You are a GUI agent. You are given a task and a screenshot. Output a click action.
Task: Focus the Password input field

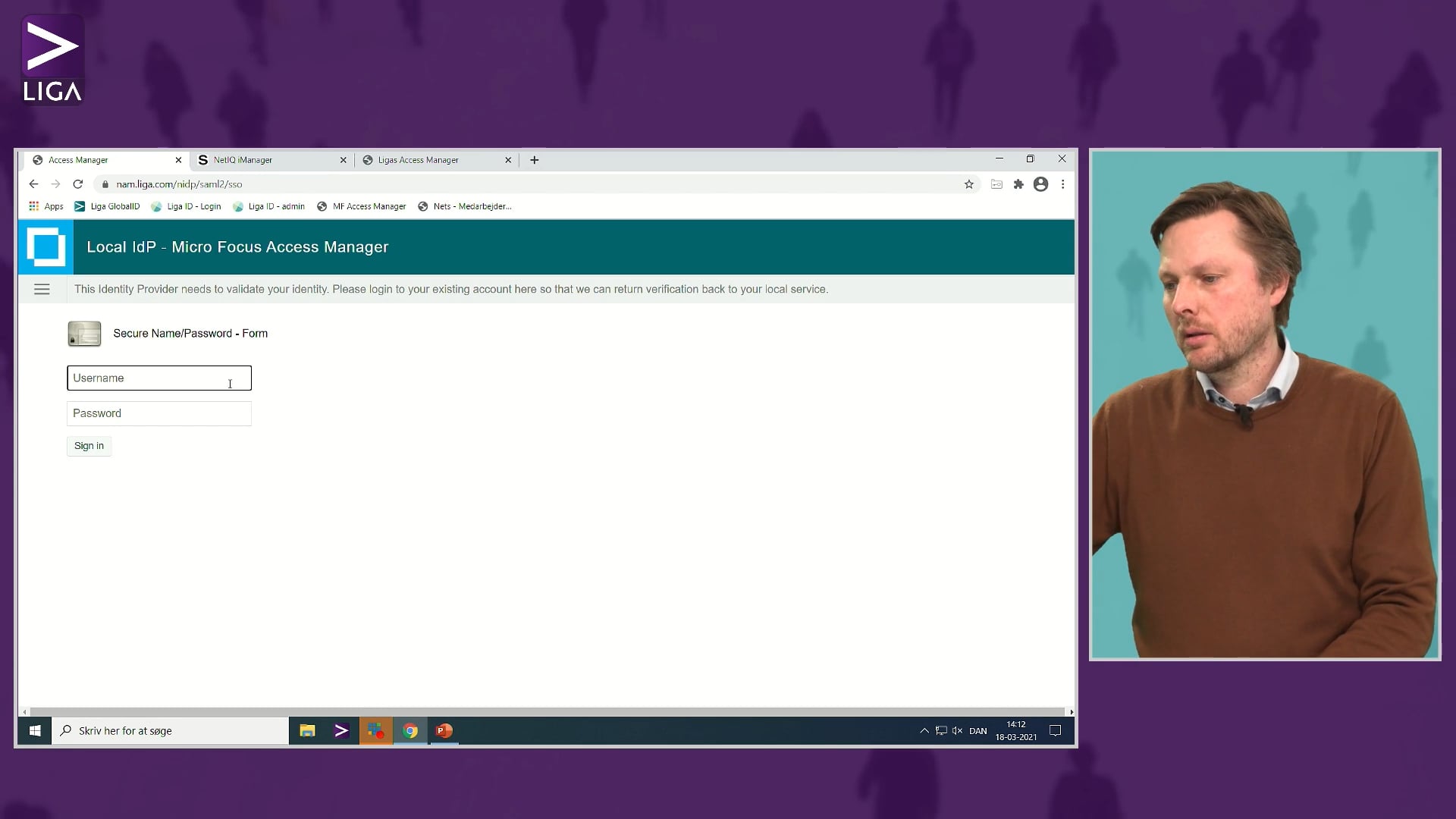tap(158, 413)
